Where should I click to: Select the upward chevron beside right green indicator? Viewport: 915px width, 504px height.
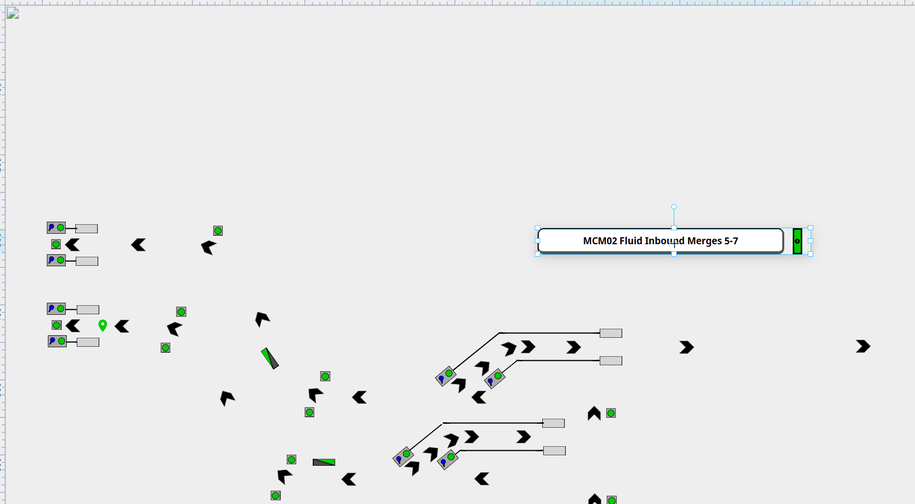594,413
